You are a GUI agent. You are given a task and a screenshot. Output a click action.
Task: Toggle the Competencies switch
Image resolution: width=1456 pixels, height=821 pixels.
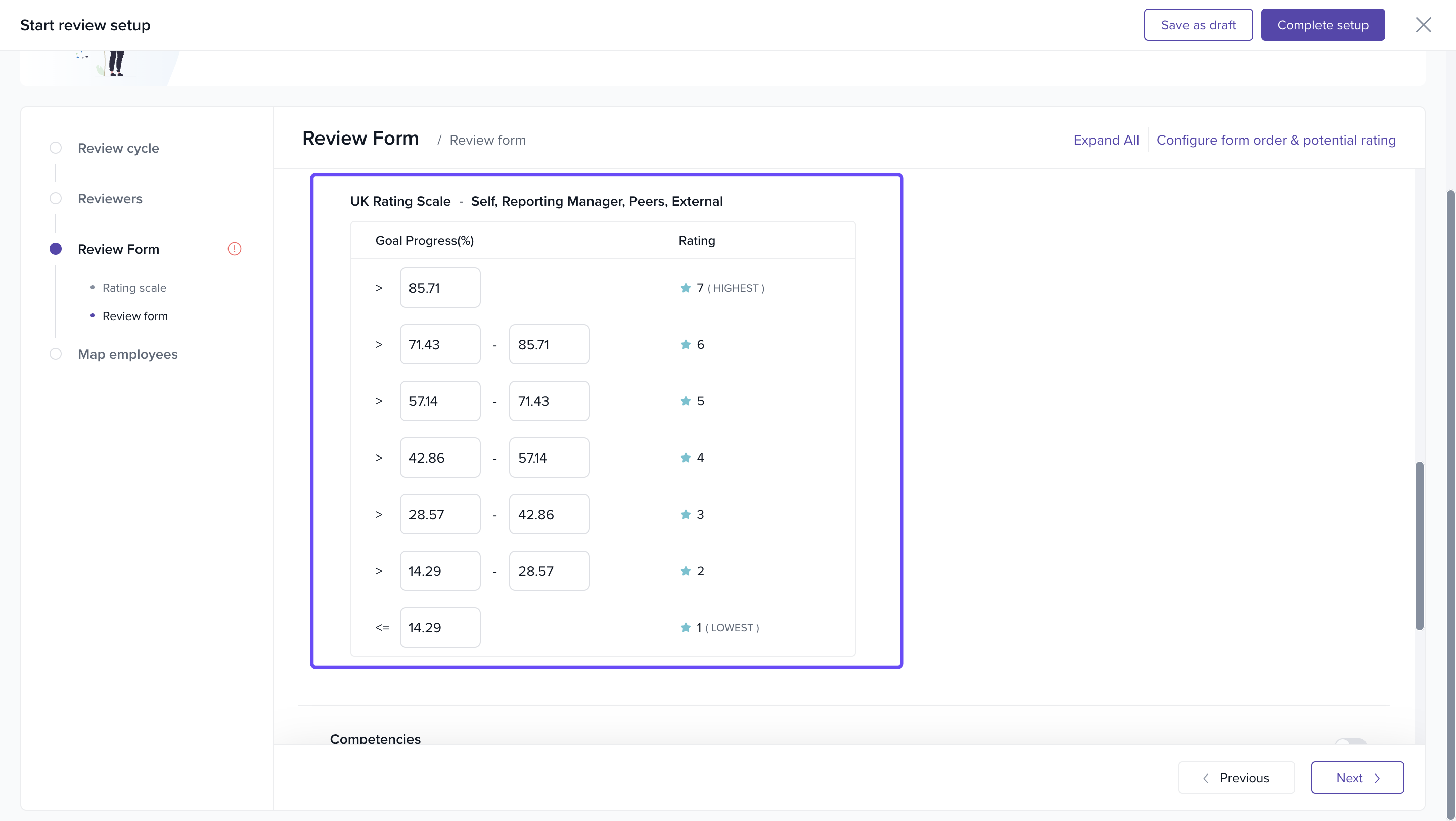coord(1350,741)
